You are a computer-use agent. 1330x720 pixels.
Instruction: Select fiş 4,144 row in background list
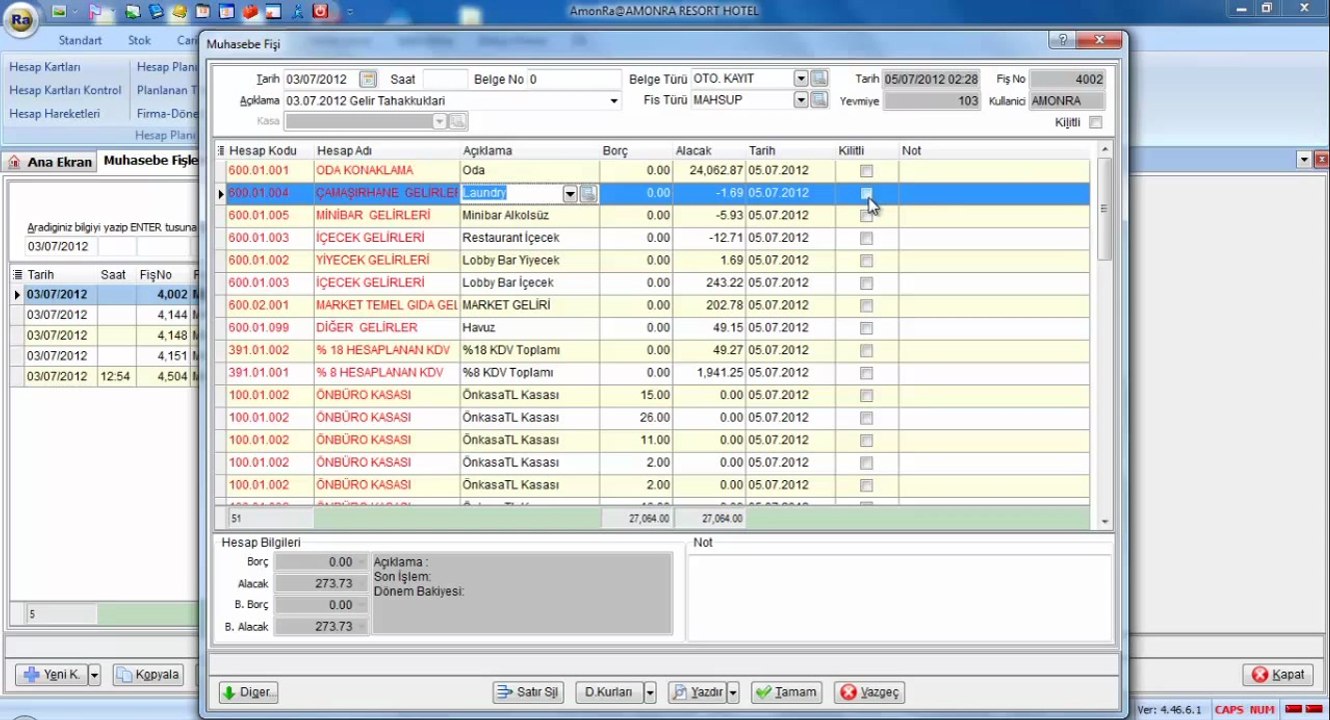[x=105, y=315]
